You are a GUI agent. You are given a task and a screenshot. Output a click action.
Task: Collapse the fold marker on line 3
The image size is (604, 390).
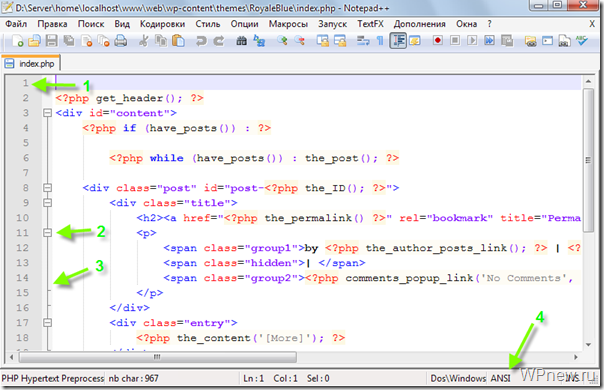coord(47,113)
